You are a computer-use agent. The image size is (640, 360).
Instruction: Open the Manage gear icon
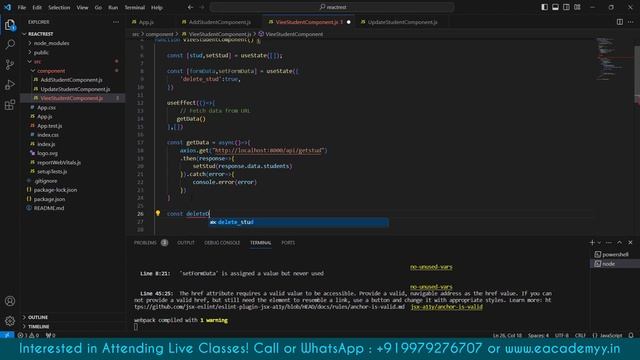pyautogui.click(x=10, y=320)
